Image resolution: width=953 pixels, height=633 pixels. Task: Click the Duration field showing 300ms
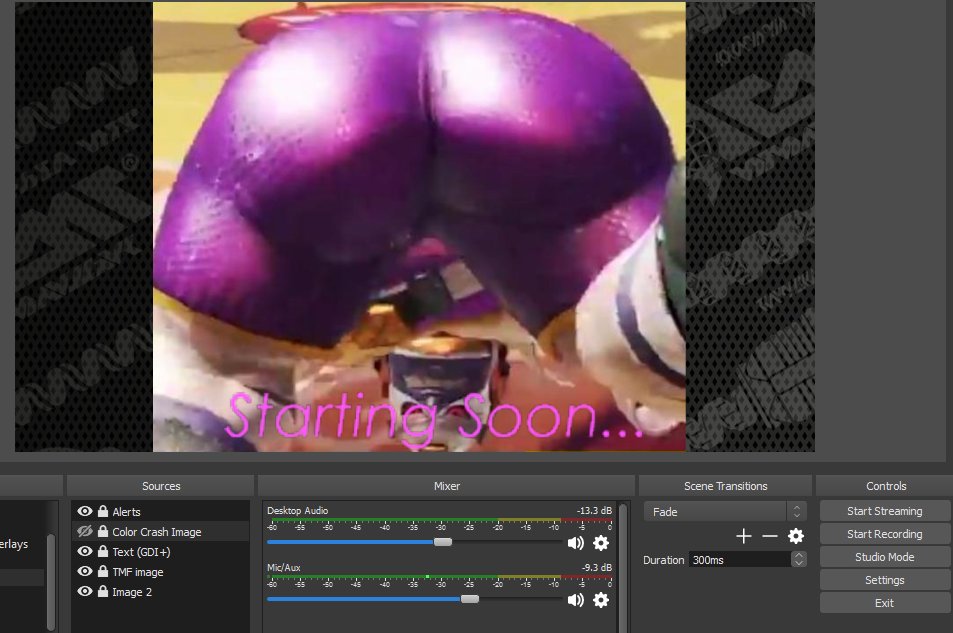pyautogui.click(x=740, y=560)
